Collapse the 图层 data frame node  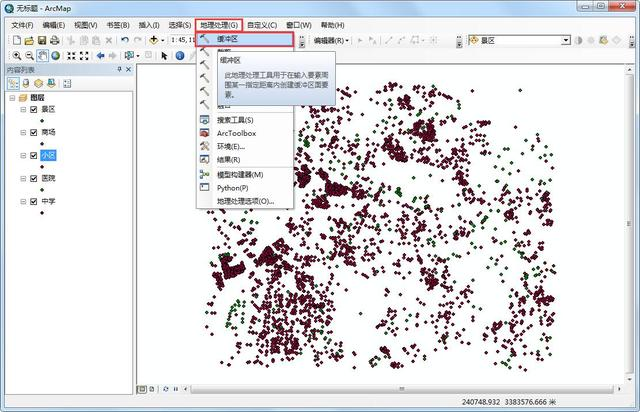pyautogui.click(x=12, y=98)
